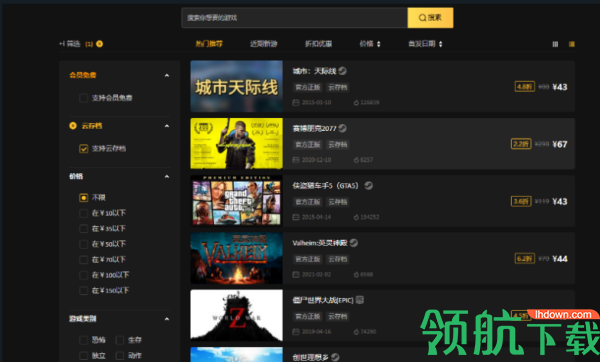600x362 pixels.
Task: Open the 城市天际线 game cover thumbnail
Action: [236, 86]
